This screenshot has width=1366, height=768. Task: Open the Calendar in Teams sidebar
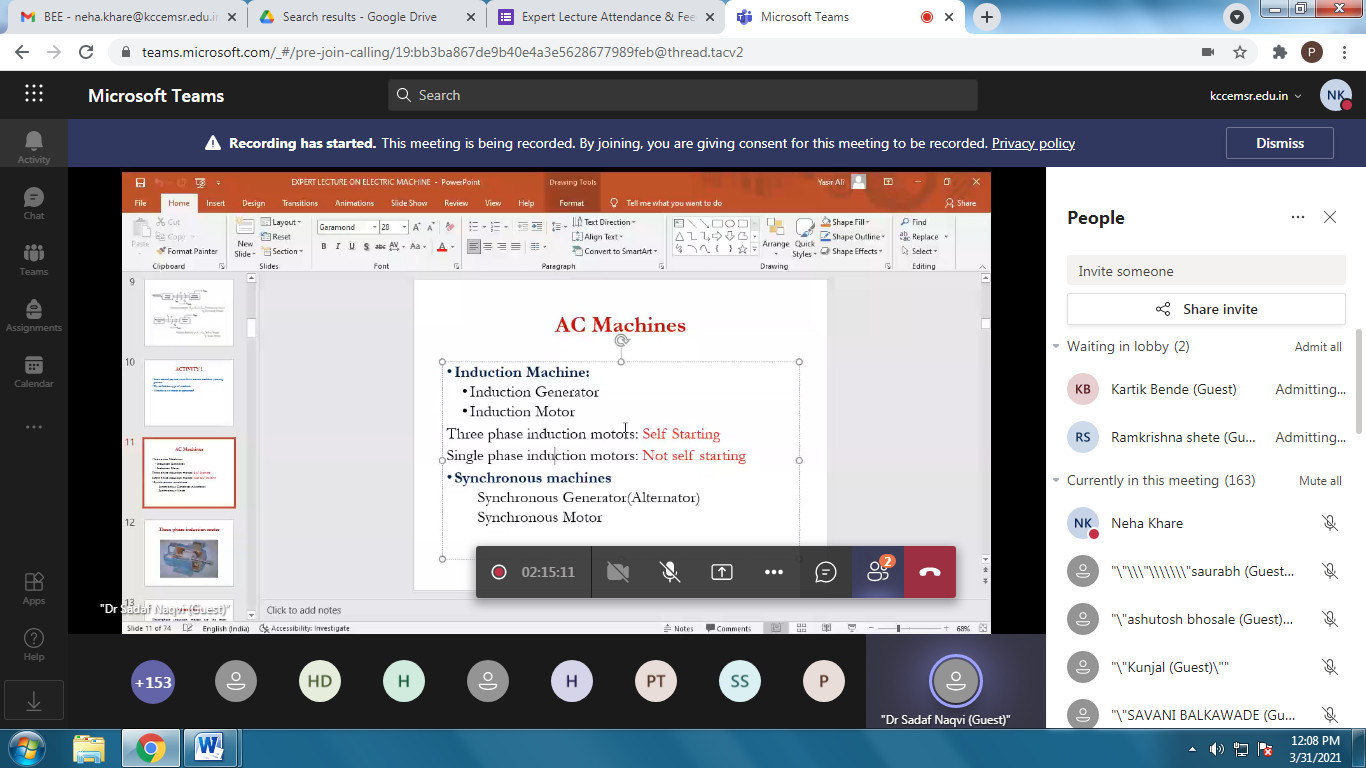click(x=33, y=371)
